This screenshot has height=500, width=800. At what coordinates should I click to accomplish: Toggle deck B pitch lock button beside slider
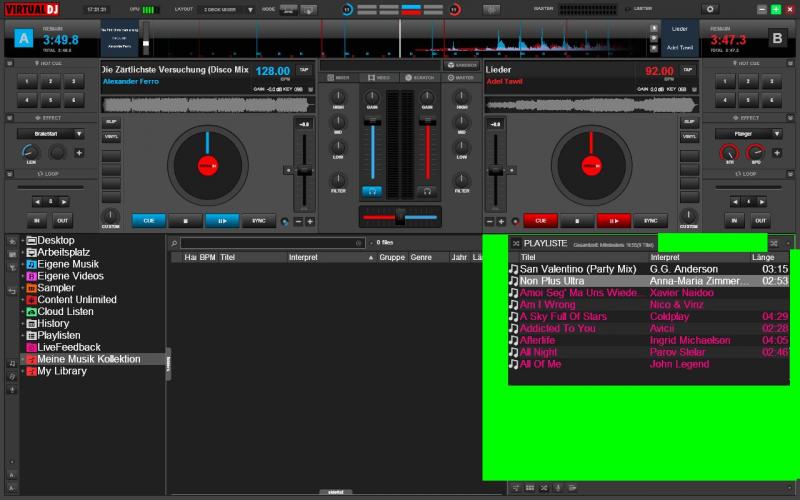(512, 170)
